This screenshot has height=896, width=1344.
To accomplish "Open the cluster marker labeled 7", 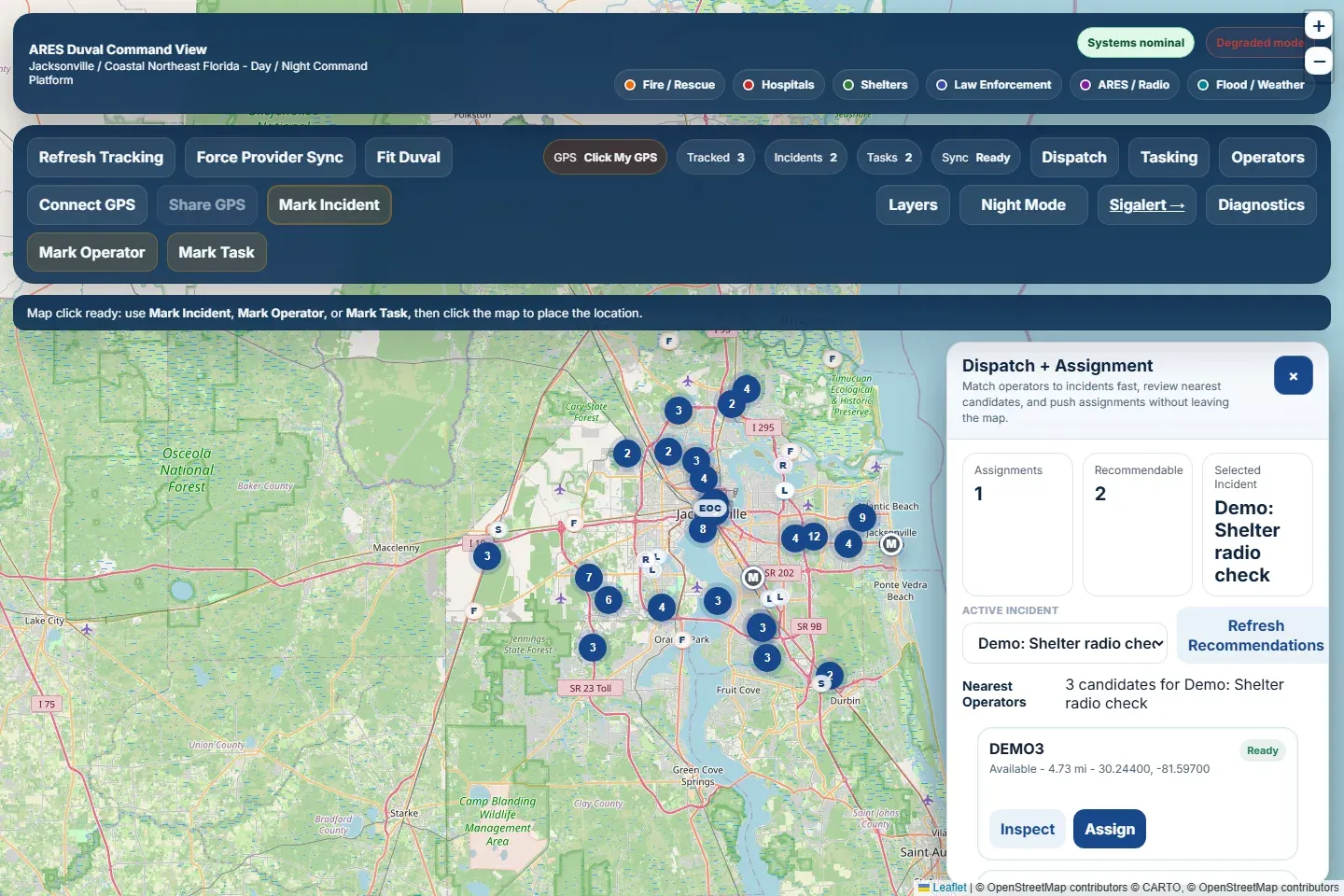I will click(588, 578).
